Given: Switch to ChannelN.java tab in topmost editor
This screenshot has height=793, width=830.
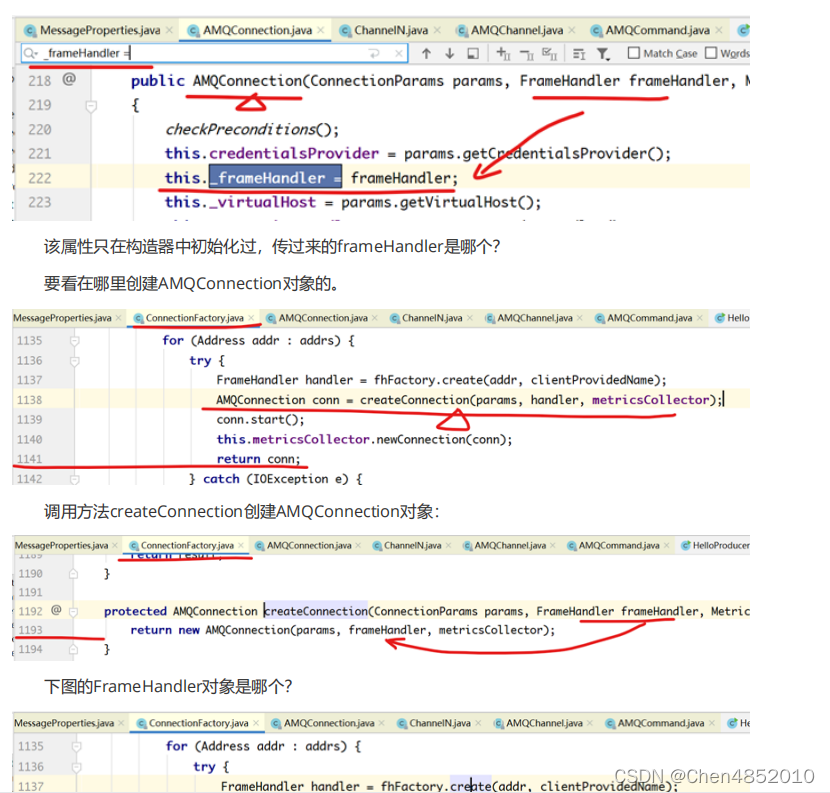Looking at the screenshot, I should pyautogui.click(x=391, y=30).
